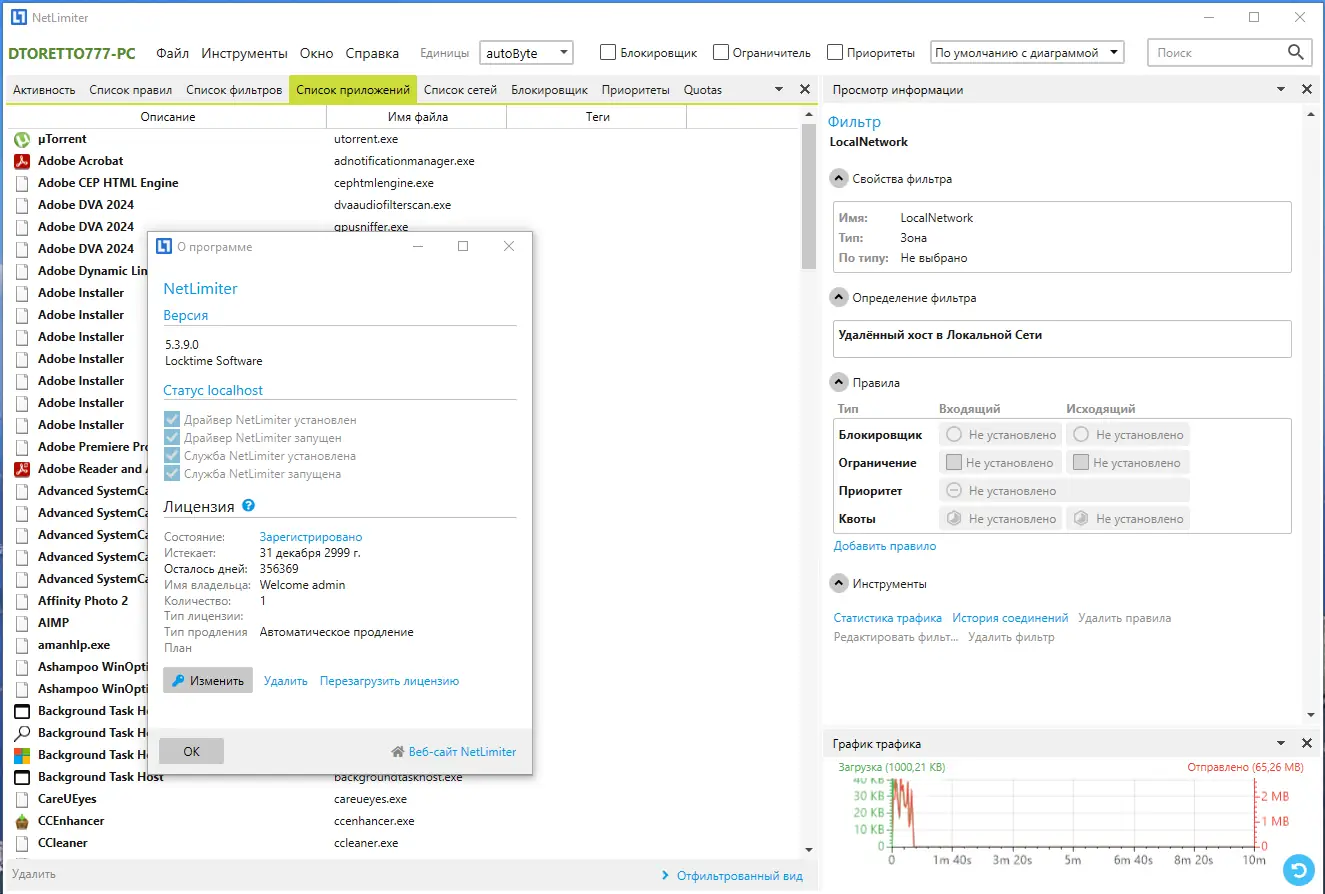Click the Microsoft logo icon in the app list

point(22,755)
